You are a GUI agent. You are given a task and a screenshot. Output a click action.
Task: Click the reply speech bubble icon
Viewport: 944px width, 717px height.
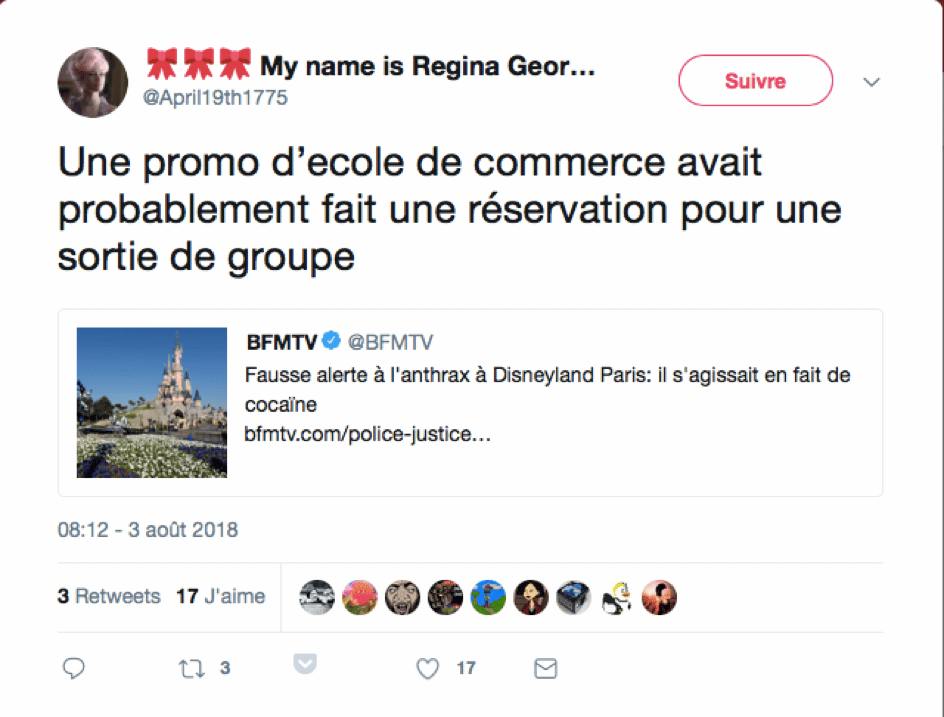click(x=74, y=668)
